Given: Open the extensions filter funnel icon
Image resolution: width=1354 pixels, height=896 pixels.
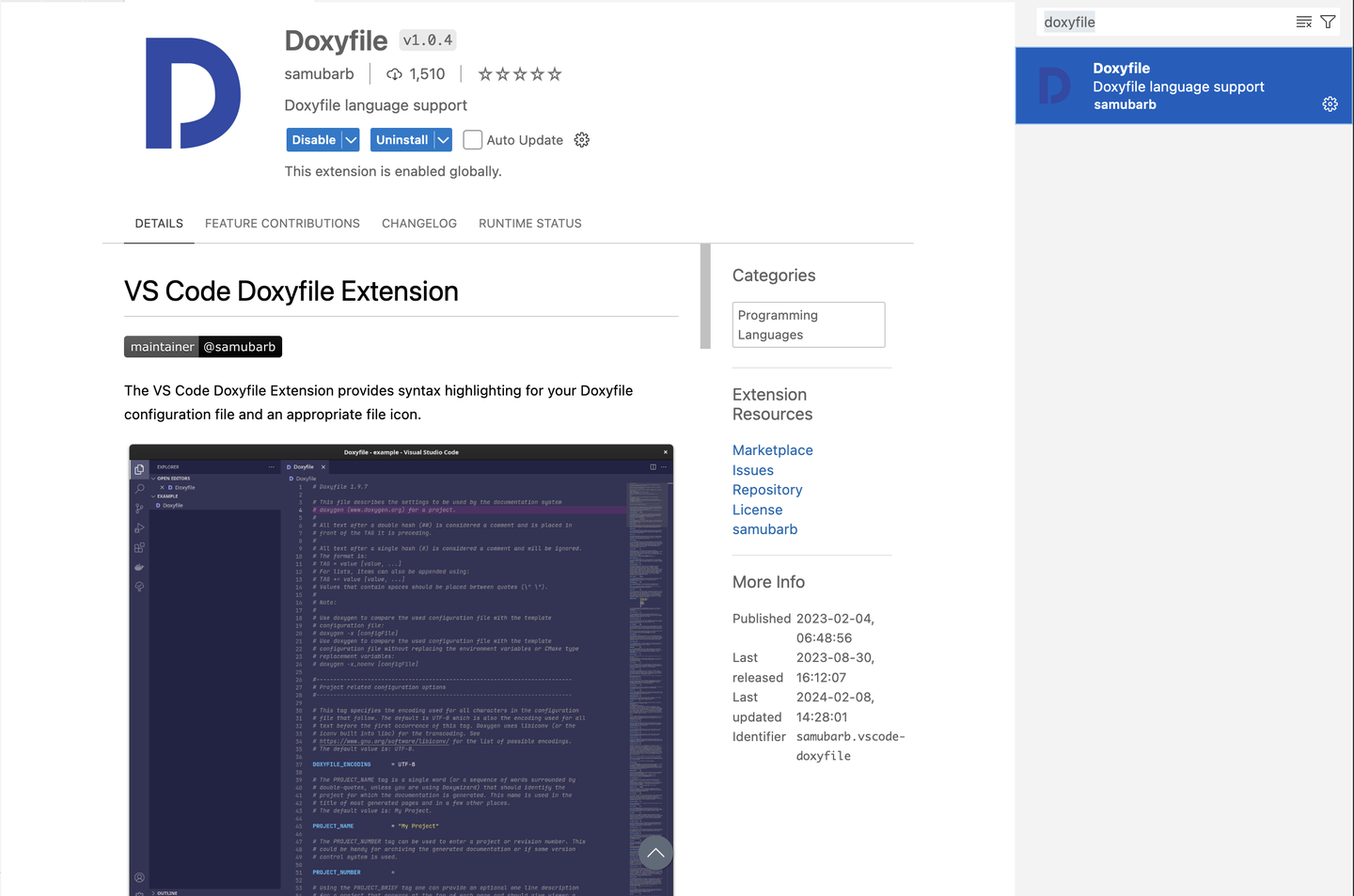Looking at the screenshot, I should [x=1328, y=21].
